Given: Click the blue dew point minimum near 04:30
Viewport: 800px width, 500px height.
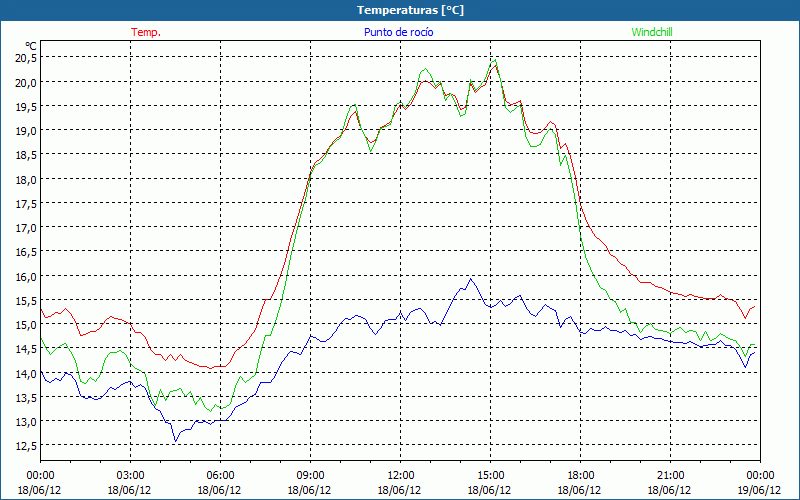Looking at the screenshot, I should 176,441.
